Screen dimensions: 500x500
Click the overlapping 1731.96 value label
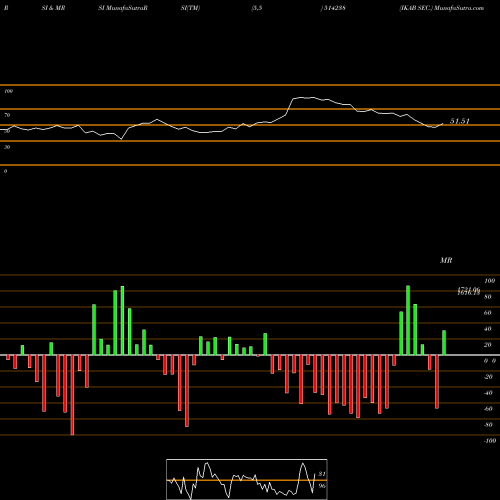pyautogui.click(x=469, y=289)
